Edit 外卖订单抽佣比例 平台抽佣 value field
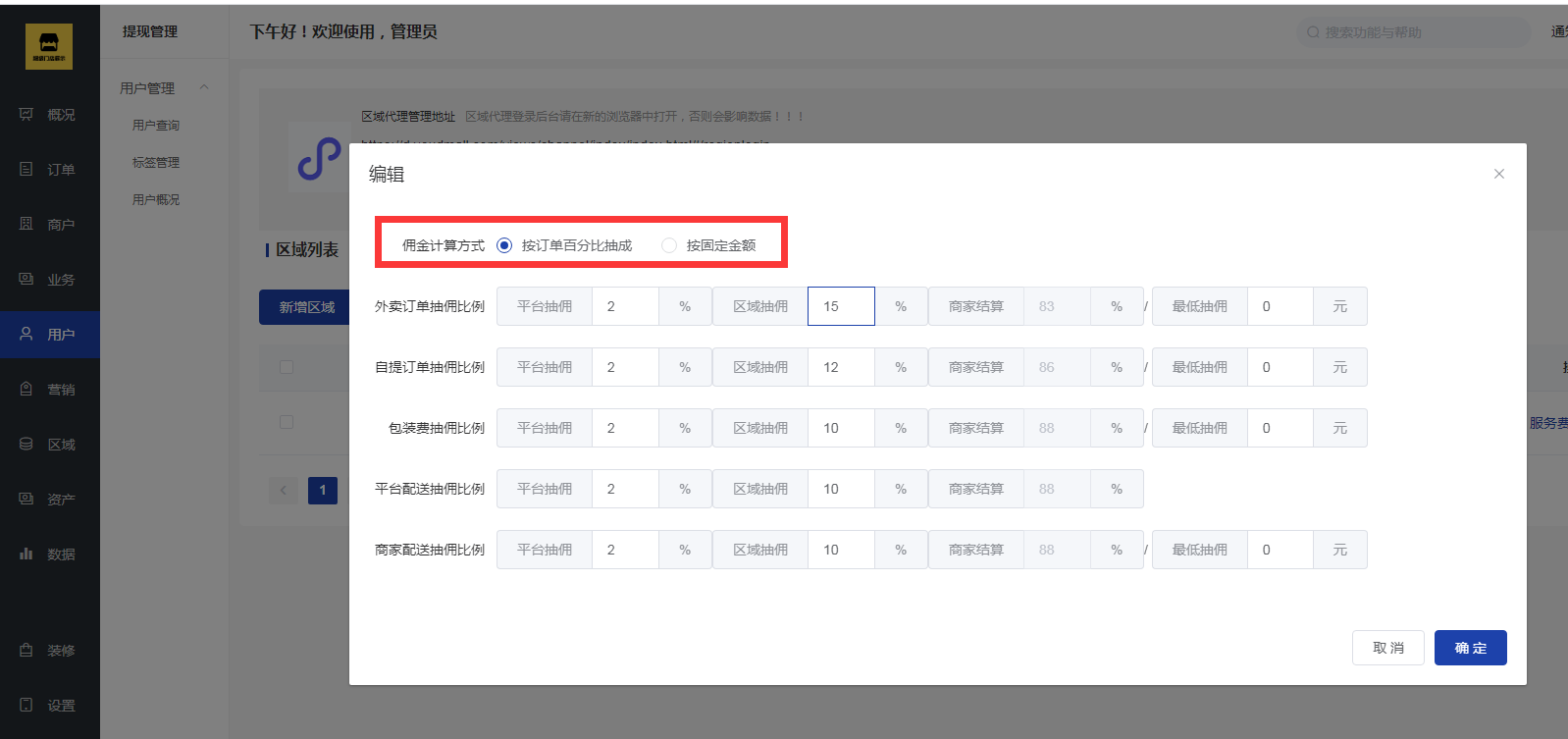Viewport: 1568px width, 739px height. [625, 306]
